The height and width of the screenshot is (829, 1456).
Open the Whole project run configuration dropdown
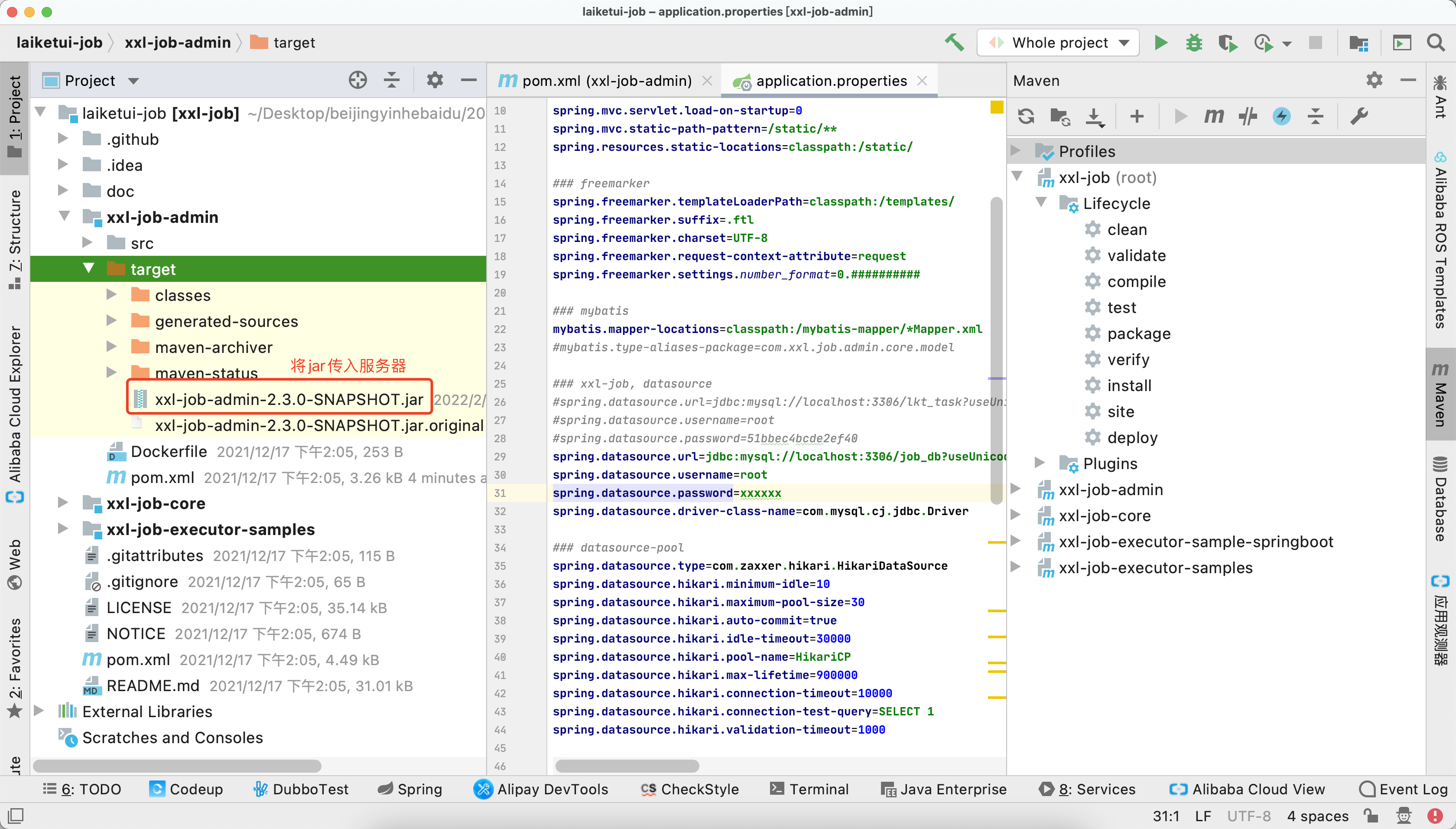pos(1058,42)
